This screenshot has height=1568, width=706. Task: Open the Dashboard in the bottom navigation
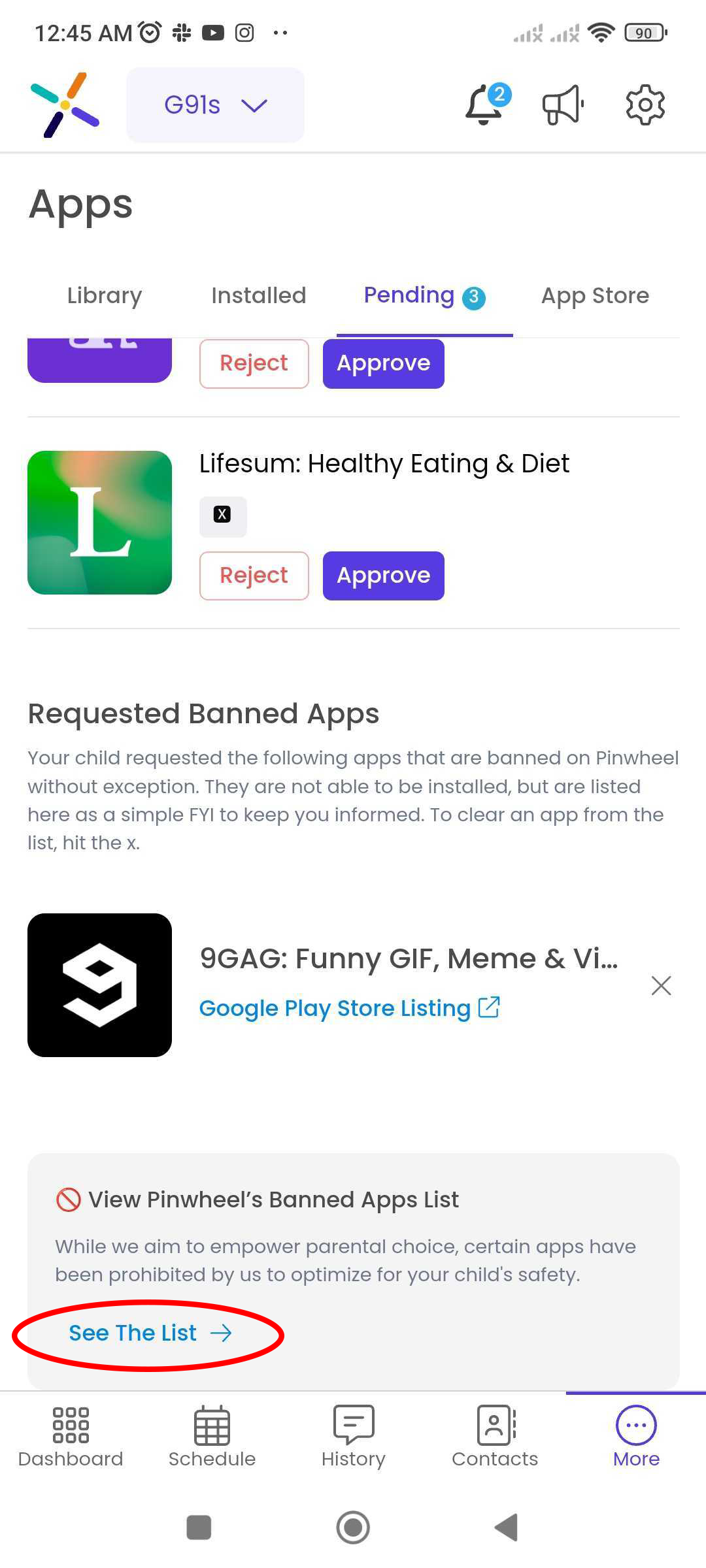[71, 1437]
